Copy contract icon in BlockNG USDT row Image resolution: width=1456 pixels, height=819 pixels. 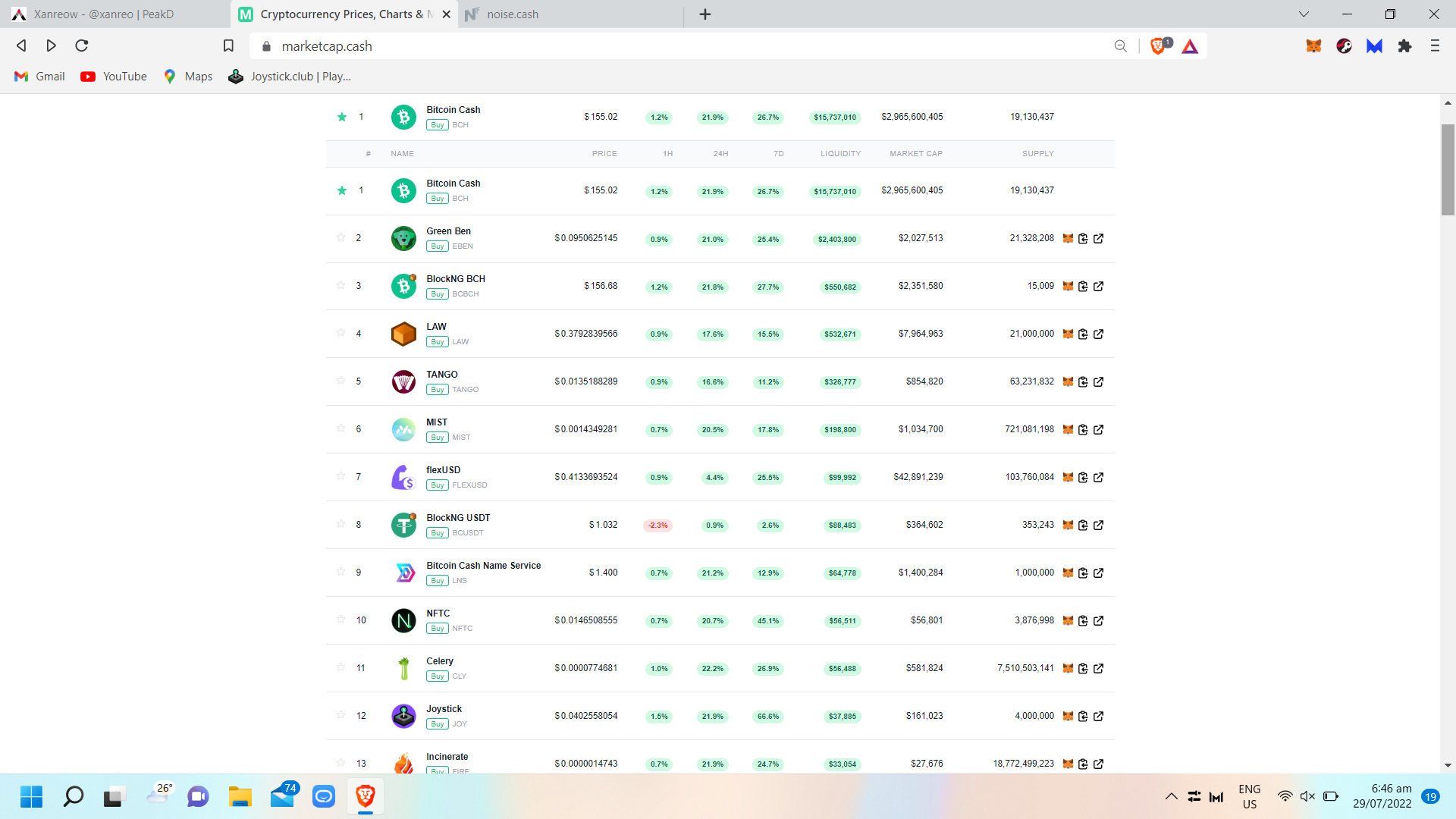(x=1083, y=525)
